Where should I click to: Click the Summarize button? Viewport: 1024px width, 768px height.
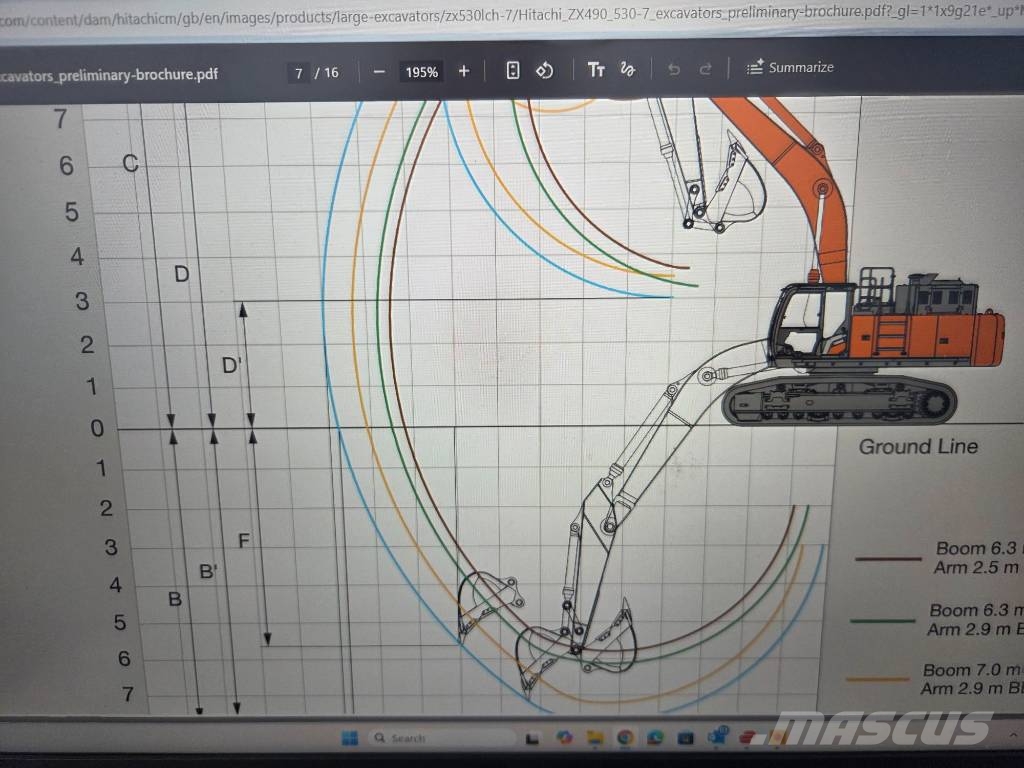coord(790,67)
